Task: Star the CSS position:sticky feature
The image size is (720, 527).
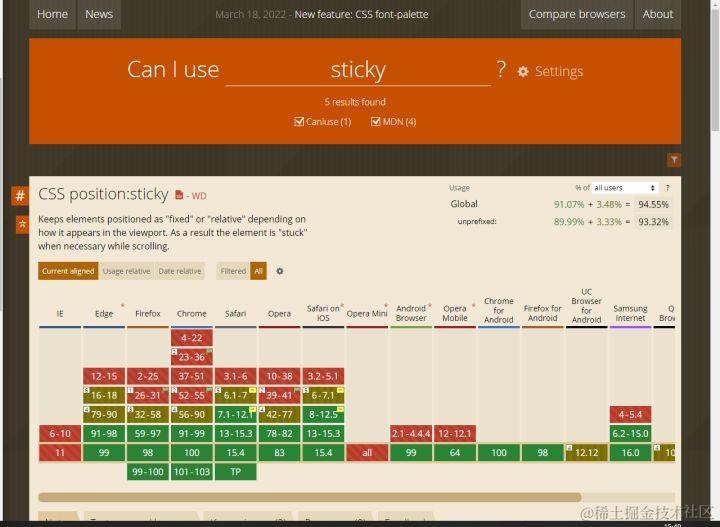Action: point(22,224)
